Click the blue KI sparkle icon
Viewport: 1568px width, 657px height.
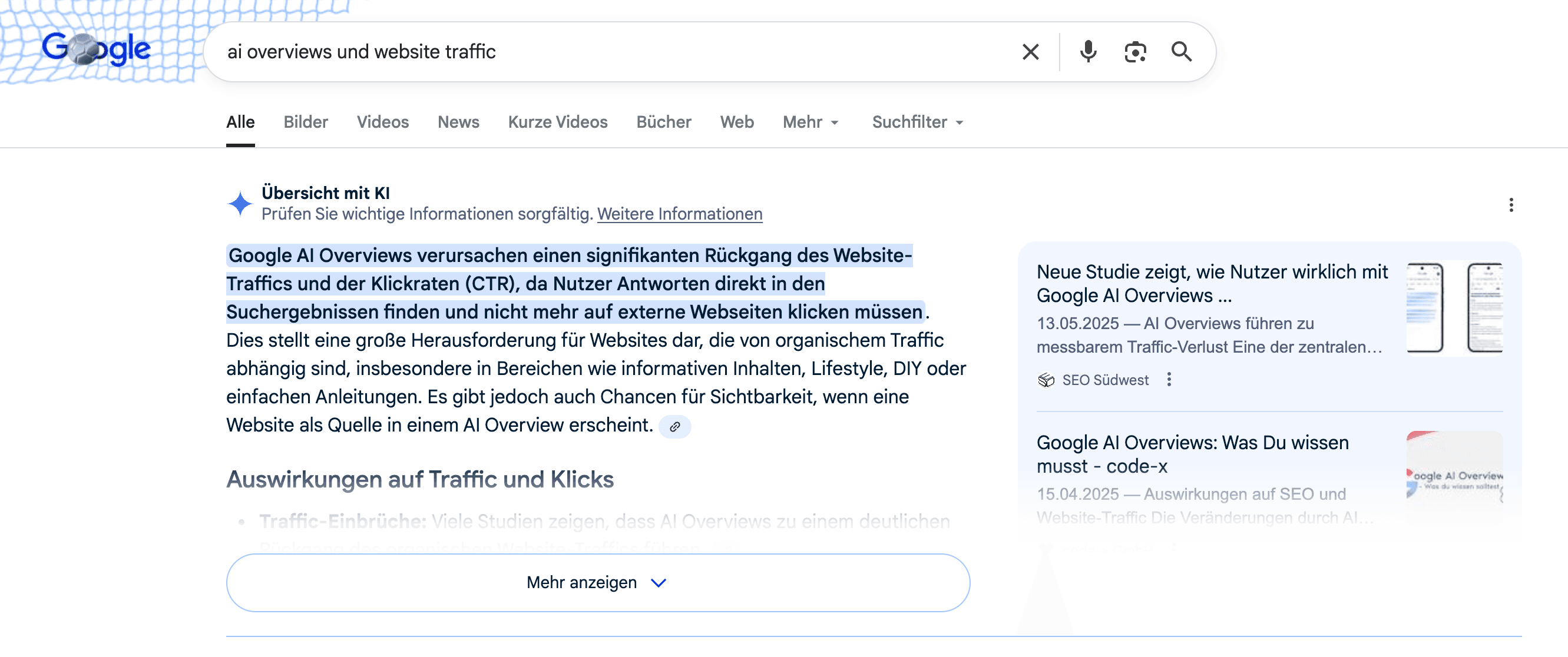240,203
